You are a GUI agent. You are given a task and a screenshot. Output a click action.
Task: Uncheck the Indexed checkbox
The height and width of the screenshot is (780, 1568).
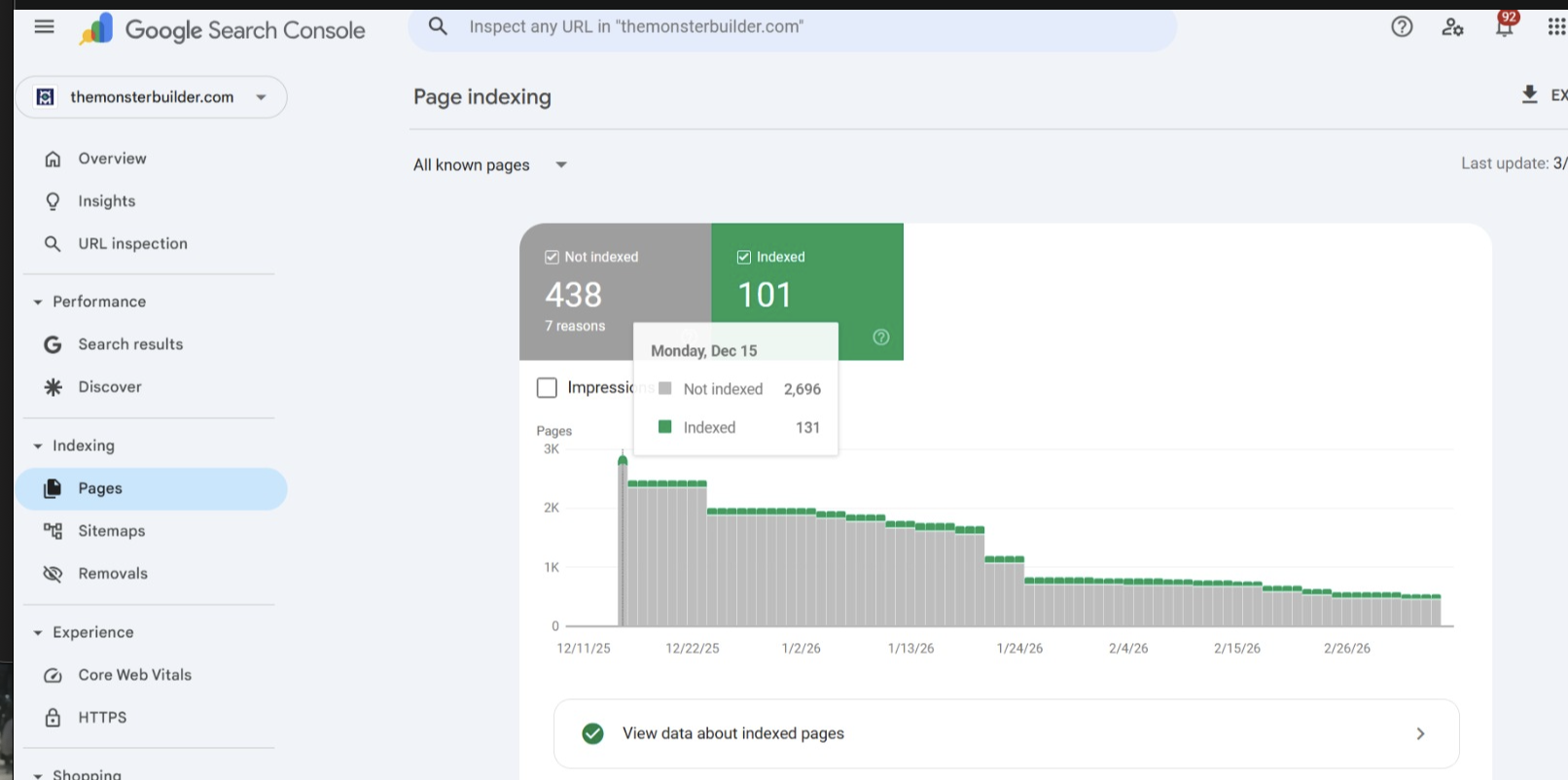[x=744, y=257]
